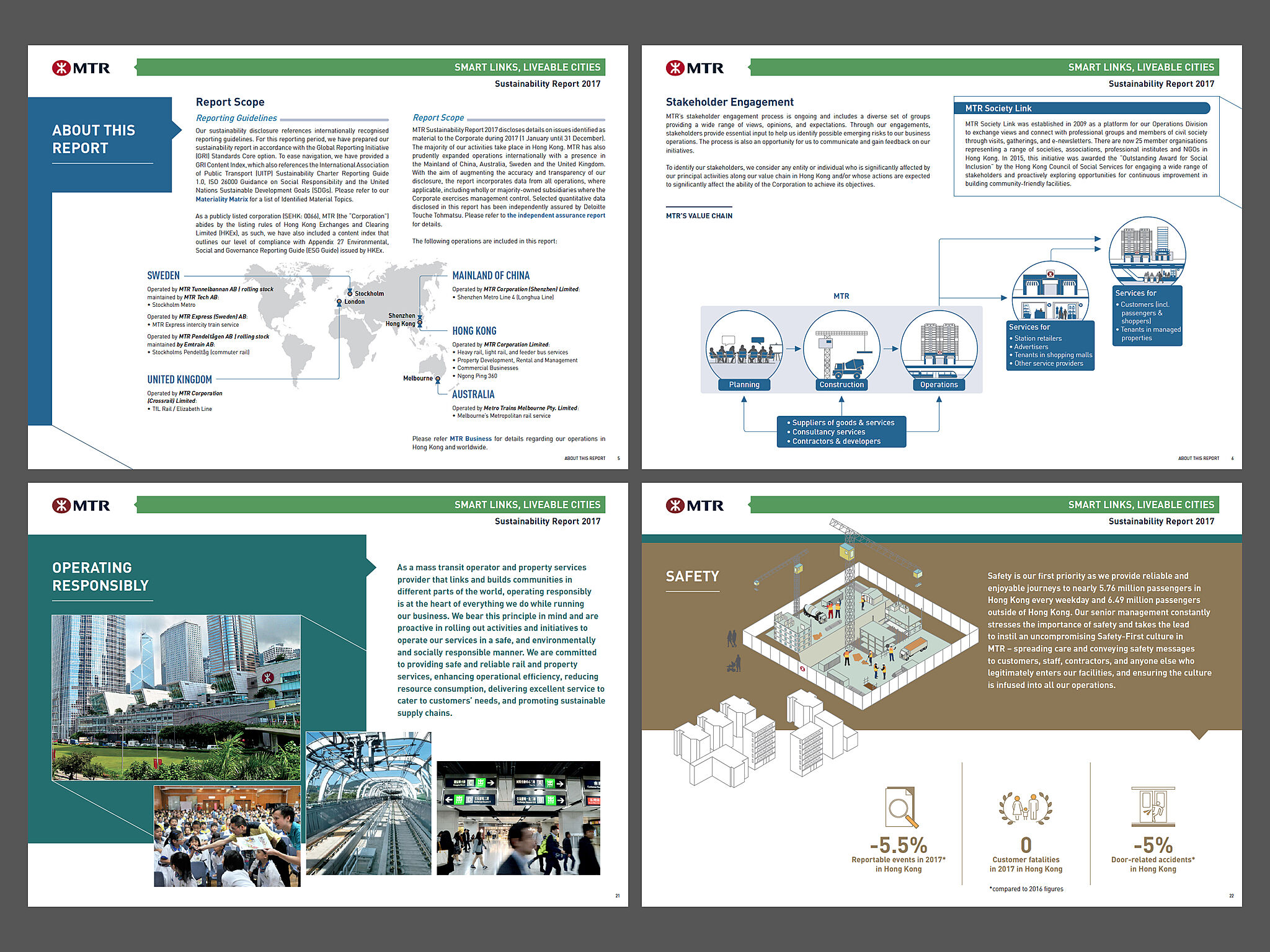This screenshot has width=1270, height=952.
Task: Click the UNITED KINGDOM region heading
Action: click(179, 379)
